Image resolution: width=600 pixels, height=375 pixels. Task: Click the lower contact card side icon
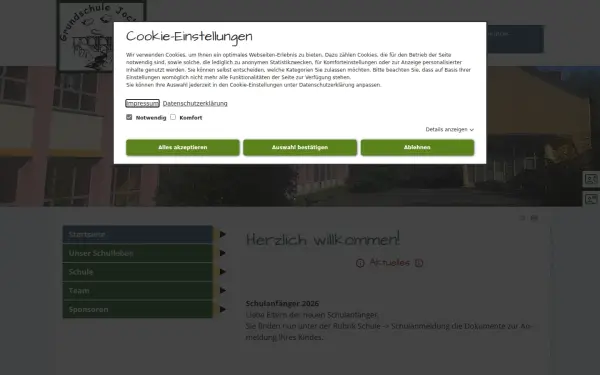(x=591, y=199)
